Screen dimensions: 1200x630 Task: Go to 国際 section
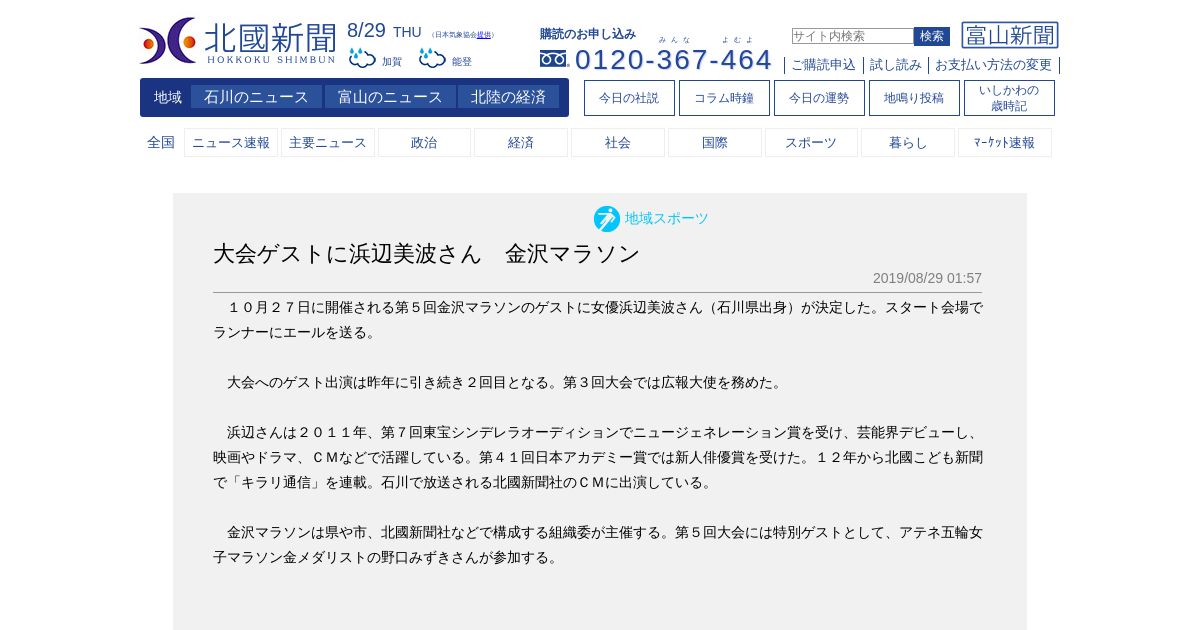click(x=715, y=143)
